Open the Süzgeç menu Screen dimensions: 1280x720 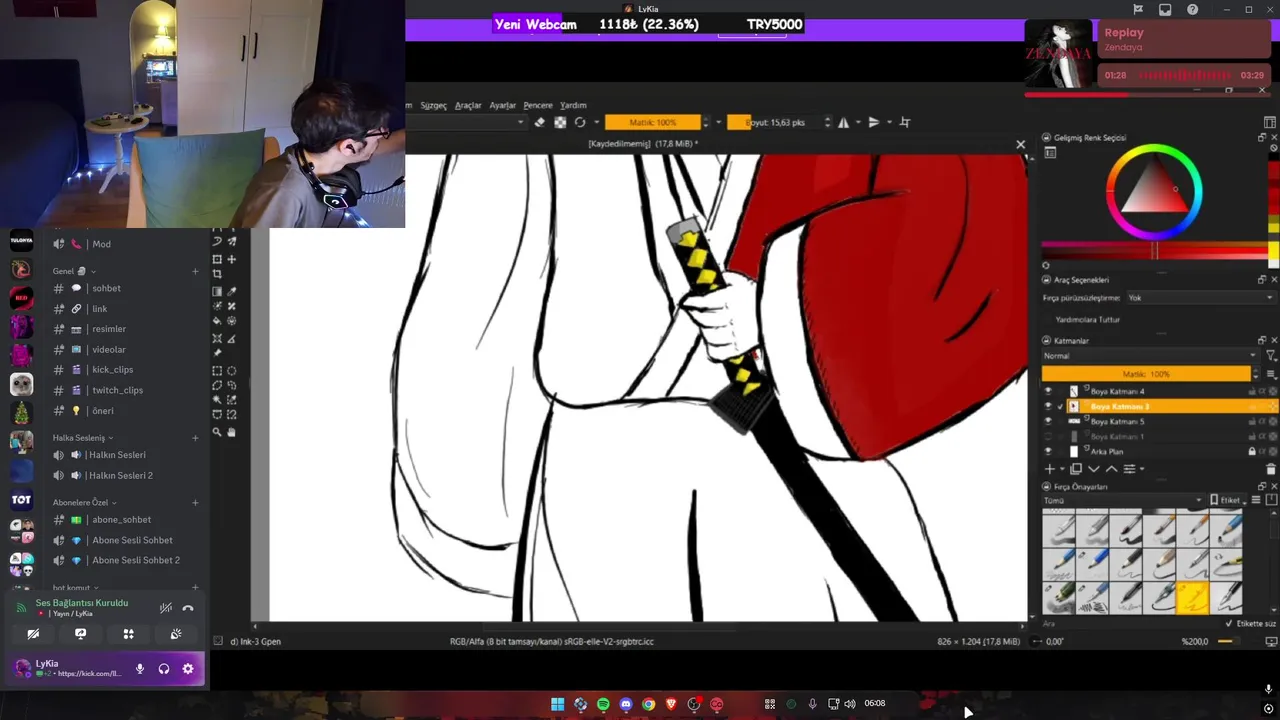[x=433, y=105]
